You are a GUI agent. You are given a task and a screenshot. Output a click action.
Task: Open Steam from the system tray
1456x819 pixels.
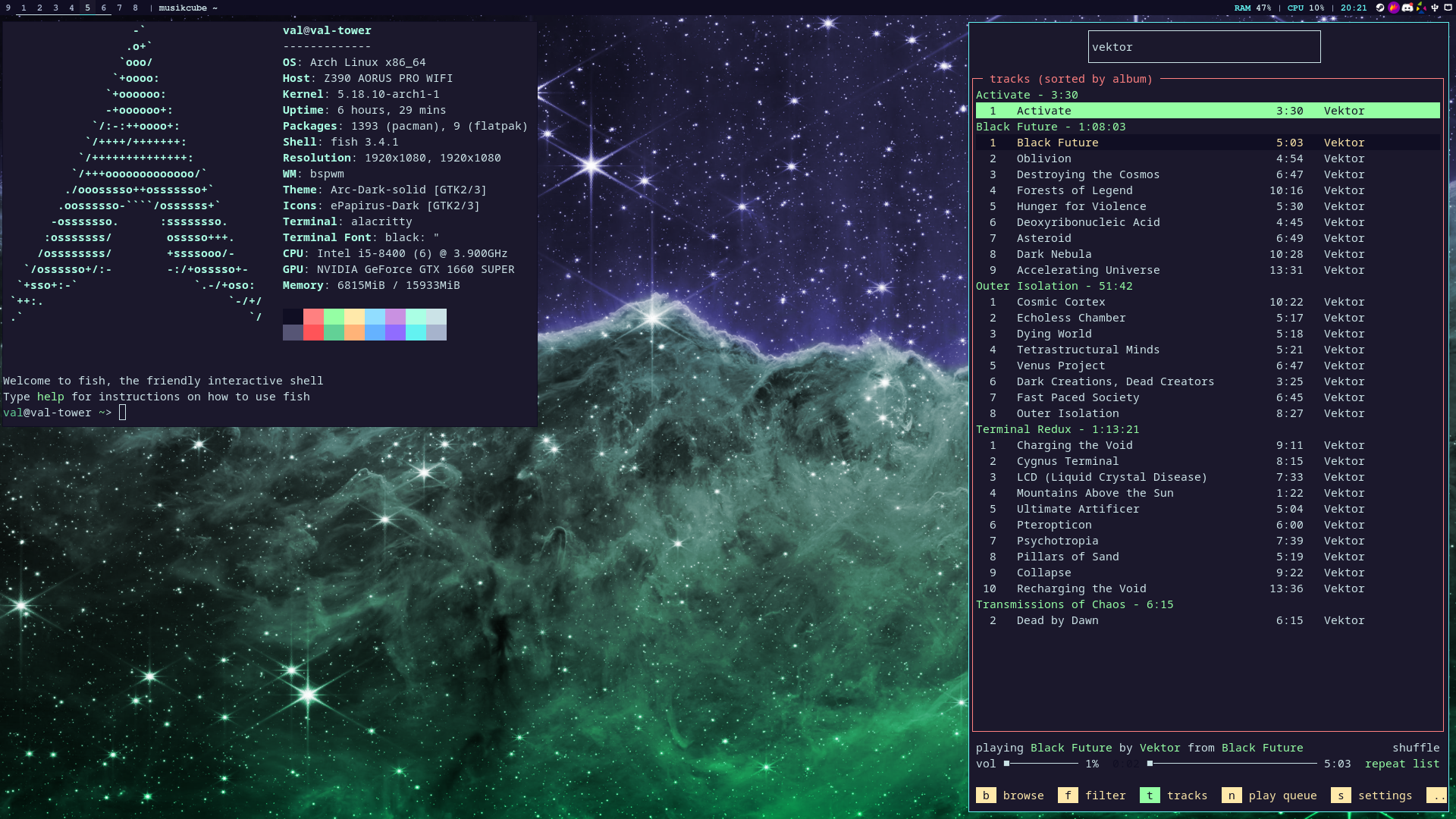click(1380, 8)
